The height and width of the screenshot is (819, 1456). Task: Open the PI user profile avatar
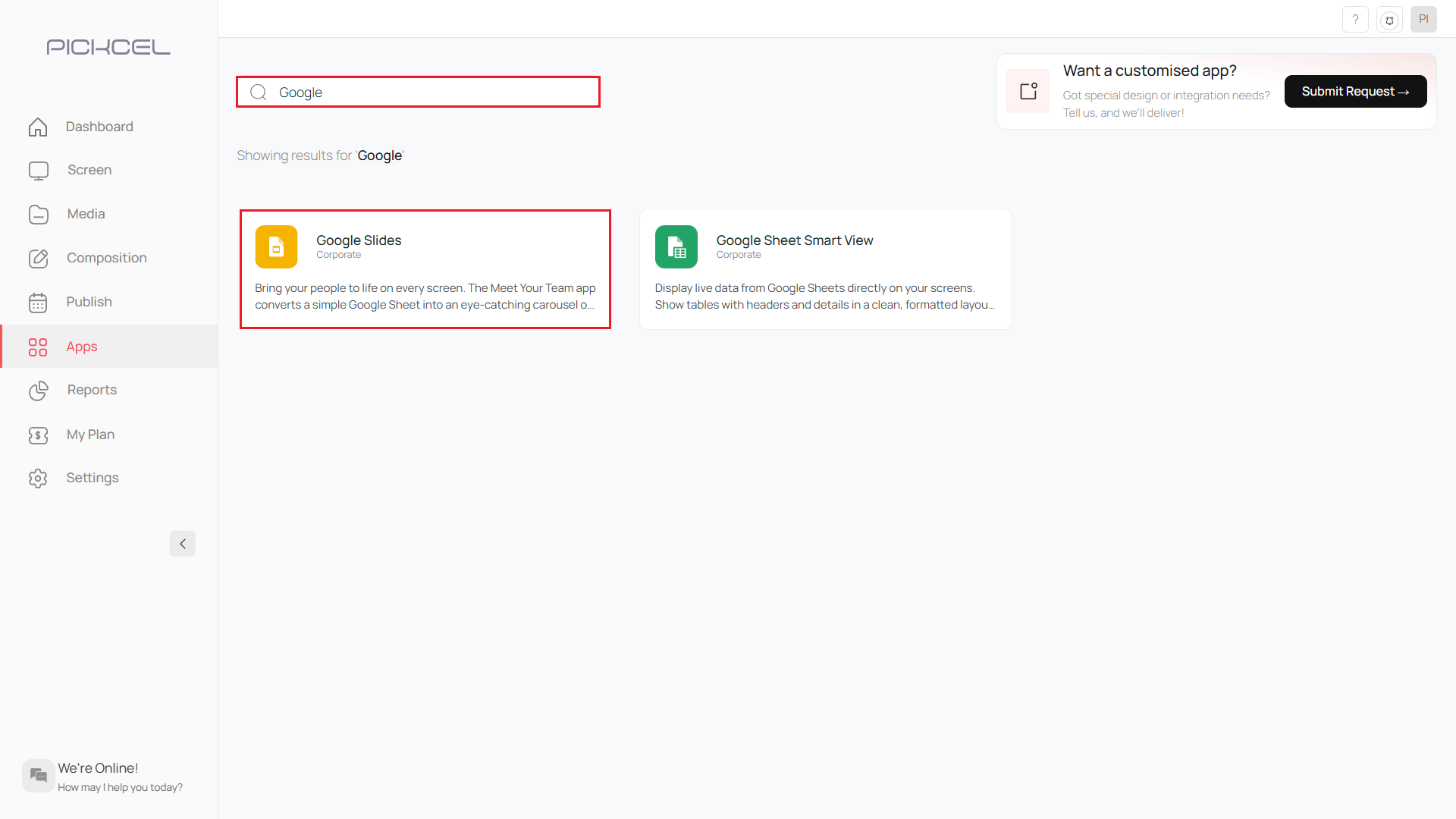point(1423,20)
